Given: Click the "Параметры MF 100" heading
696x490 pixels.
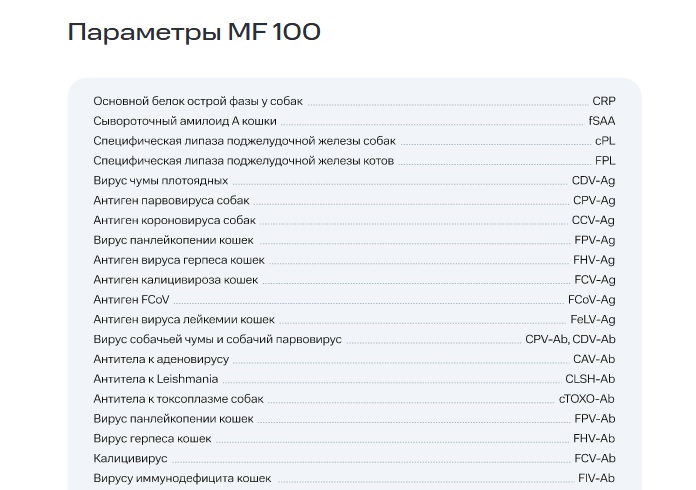Looking at the screenshot, I should [x=194, y=33].
